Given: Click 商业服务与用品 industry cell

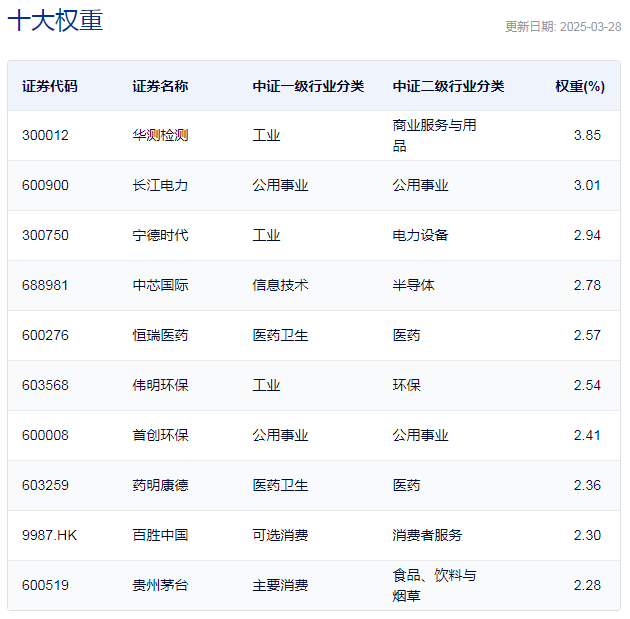Looking at the screenshot, I should (434, 135).
